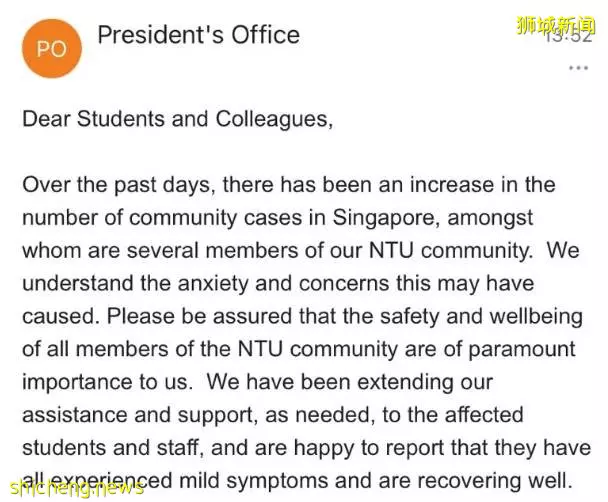Click the word wellbeing in the message

[536, 317]
